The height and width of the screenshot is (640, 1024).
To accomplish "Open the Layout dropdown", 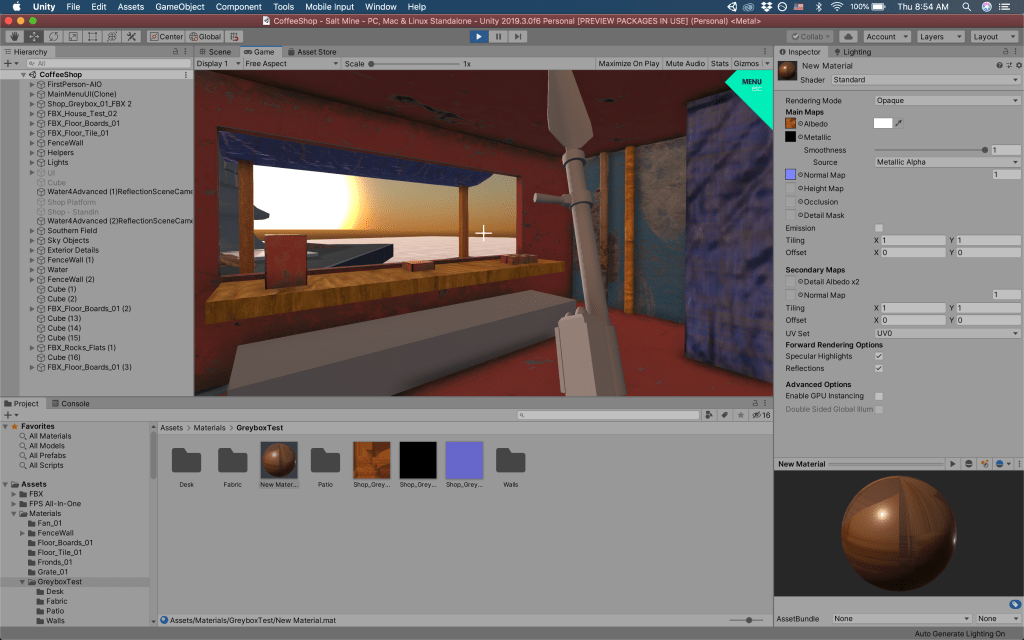I will coord(994,37).
